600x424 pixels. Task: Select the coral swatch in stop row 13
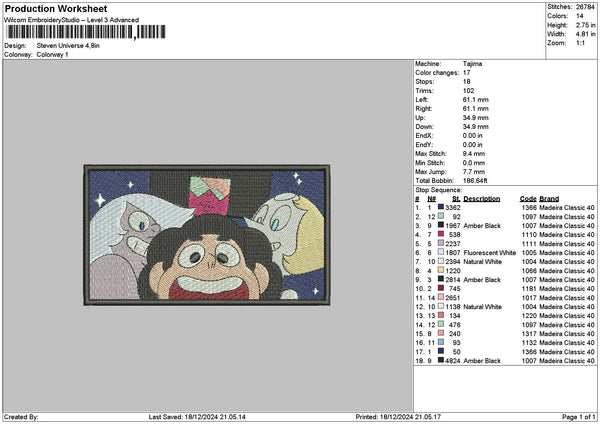pos(441,315)
